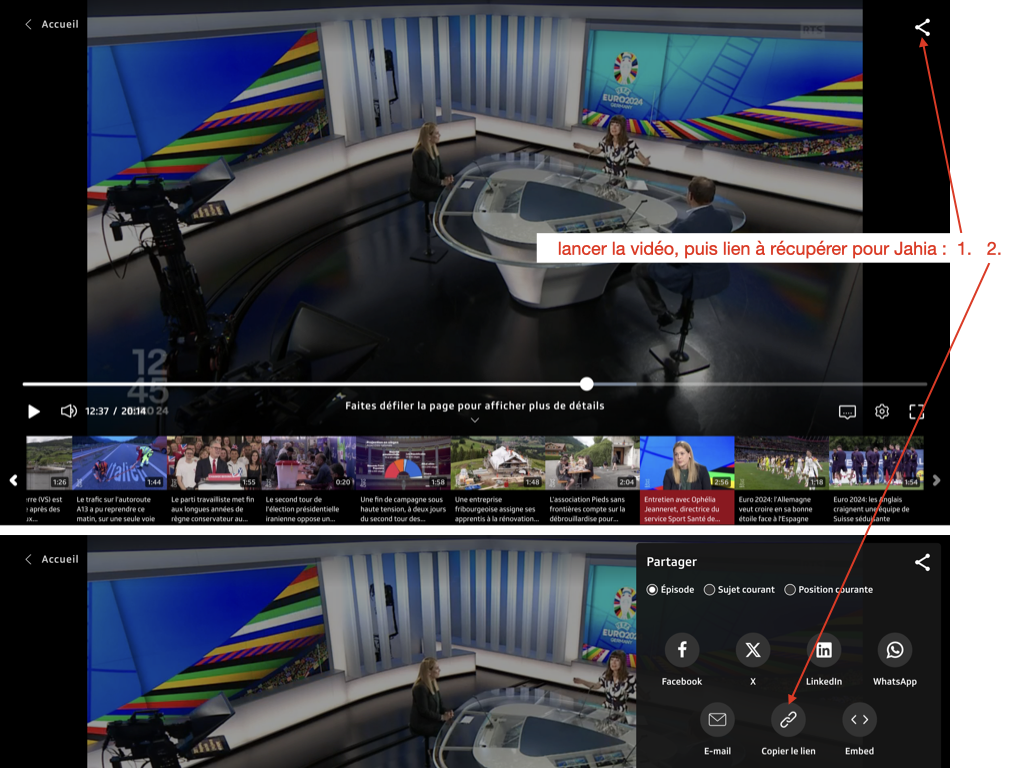Open the Embed code option
This screenshot has height=768, width=1024.
click(859, 719)
